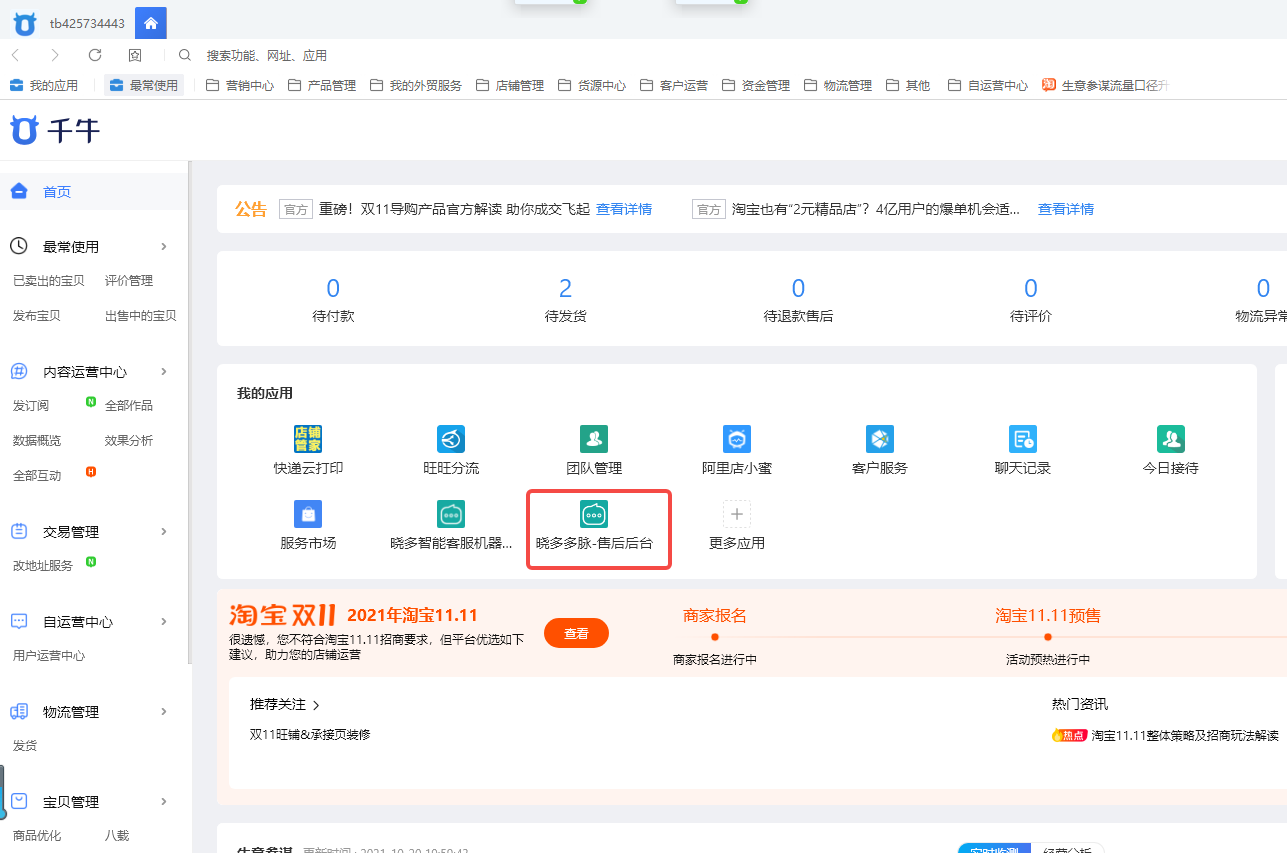
Task: Click 查看详情 for 双11导购 announcement
Action: 624,209
